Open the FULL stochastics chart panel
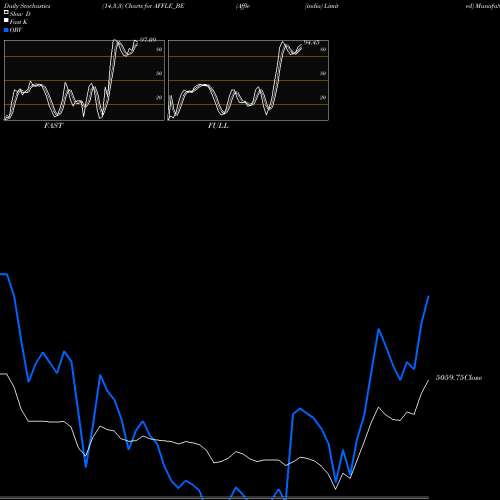This screenshot has height=500, width=500. pos(248,80)
